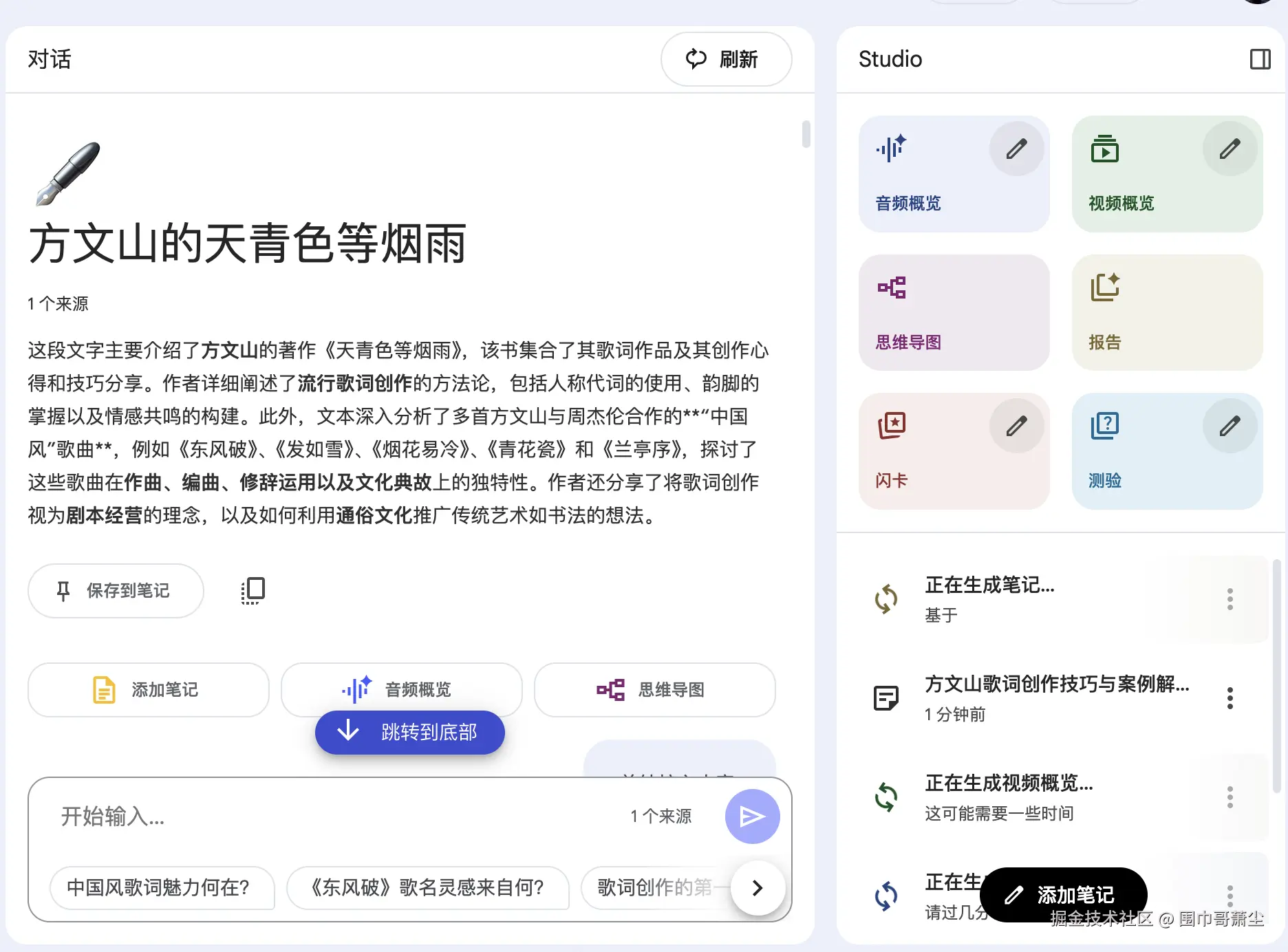The height and width of the screenshot is (952, 1288).
Task: Save summary using 保存到笔记
Action: [x=116, y=590]
